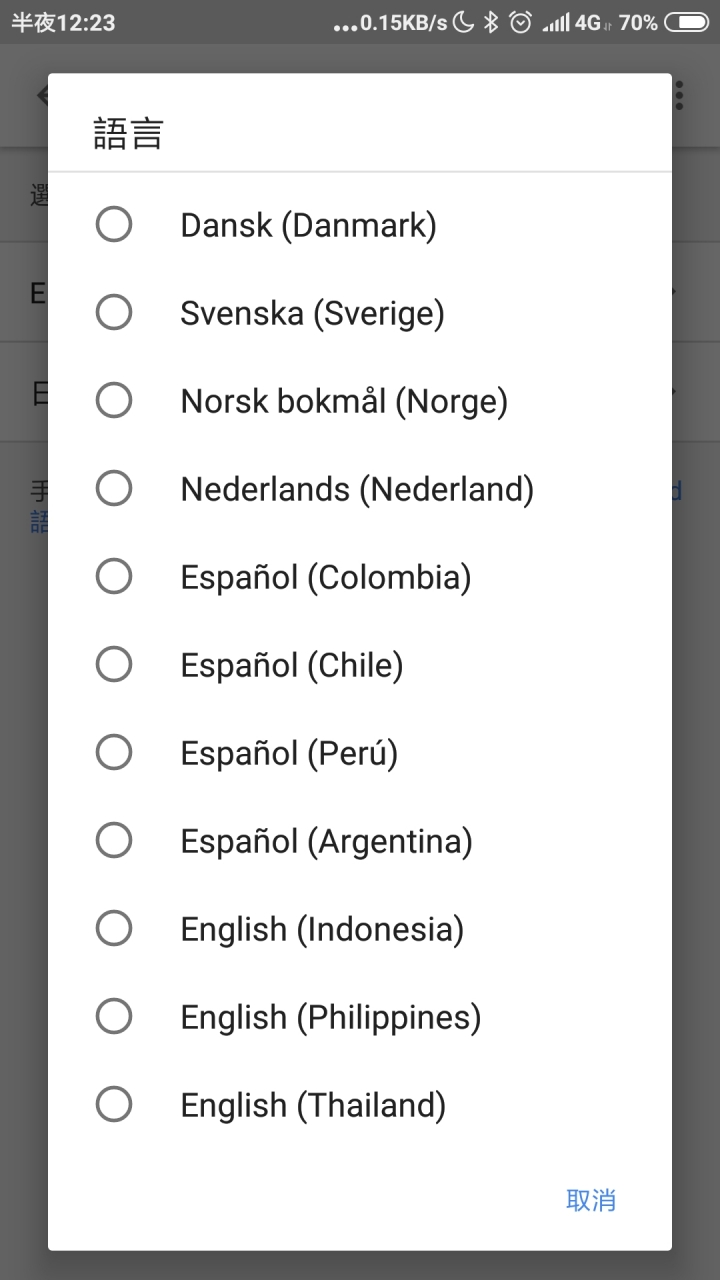
Task: Tap the moon do-not-disturb icon
Action: (463, 22)
